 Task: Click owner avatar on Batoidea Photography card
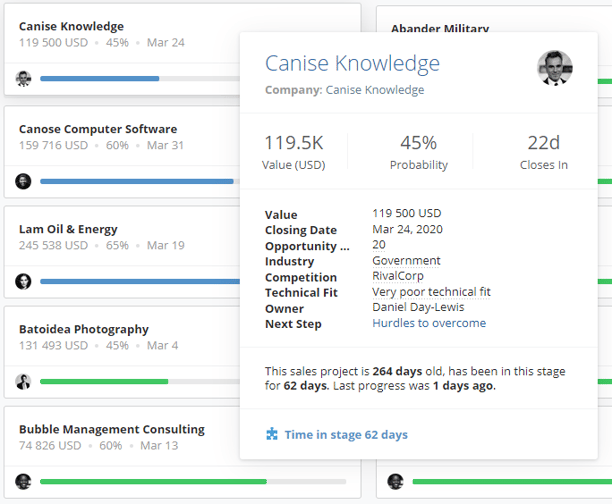click(24, 381)
